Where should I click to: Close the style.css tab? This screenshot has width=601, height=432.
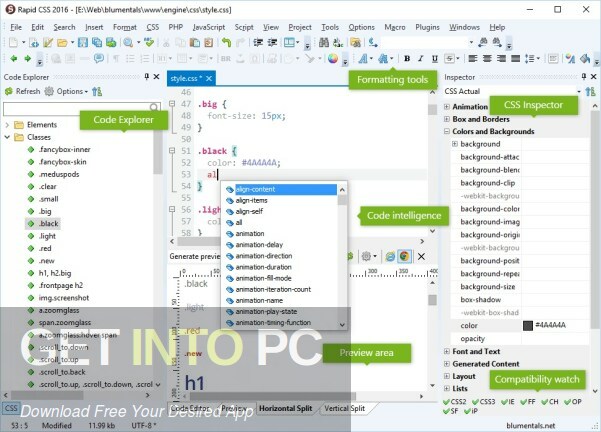[209, 78]
